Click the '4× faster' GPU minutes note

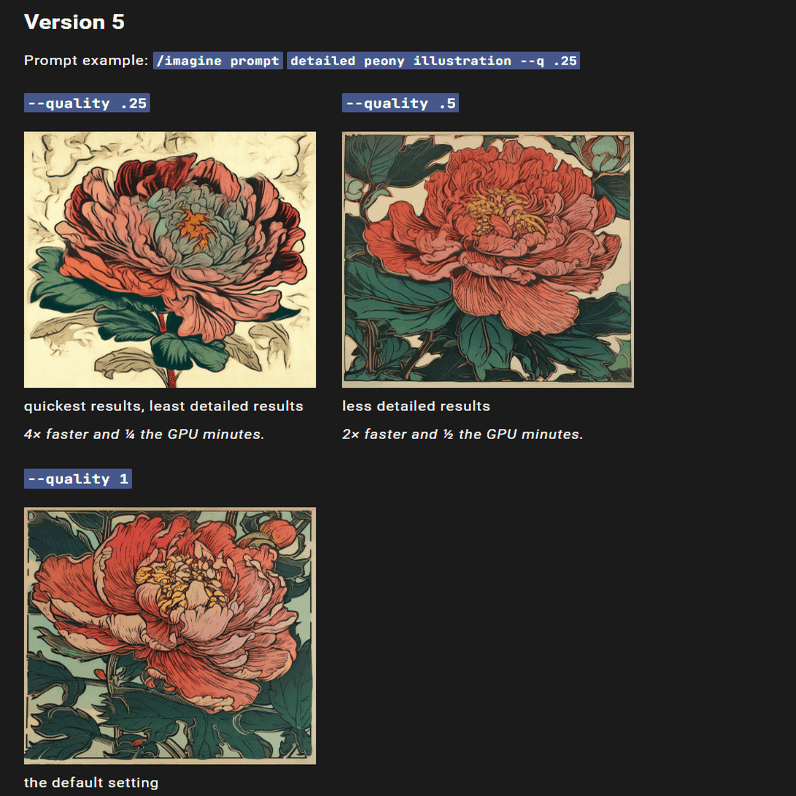click(x=144, y=435)
